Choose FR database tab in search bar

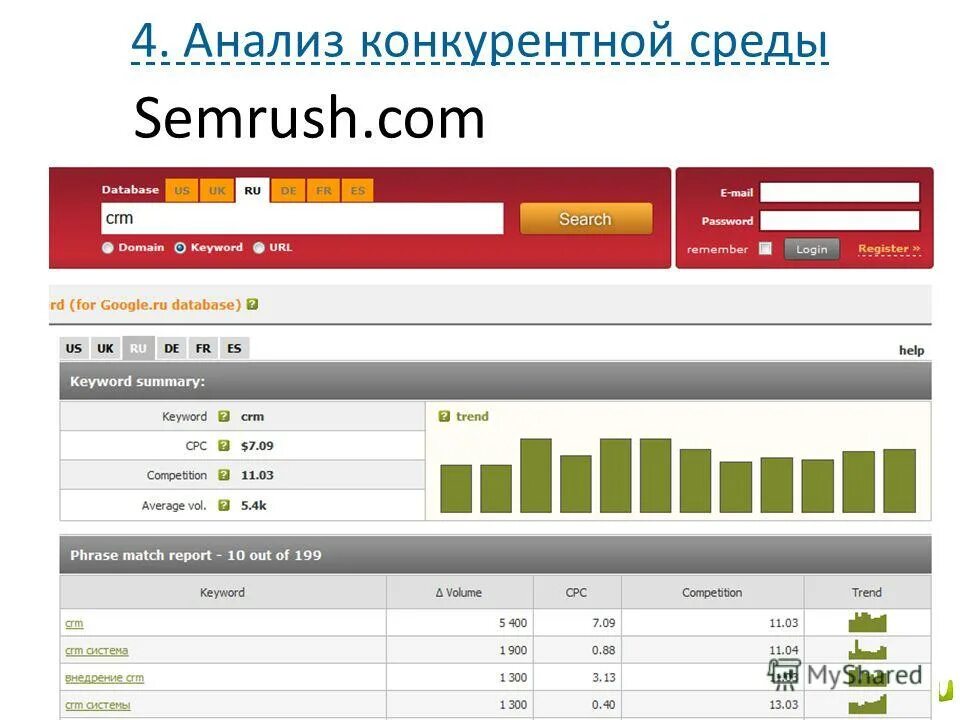click(x=323, y=190)
